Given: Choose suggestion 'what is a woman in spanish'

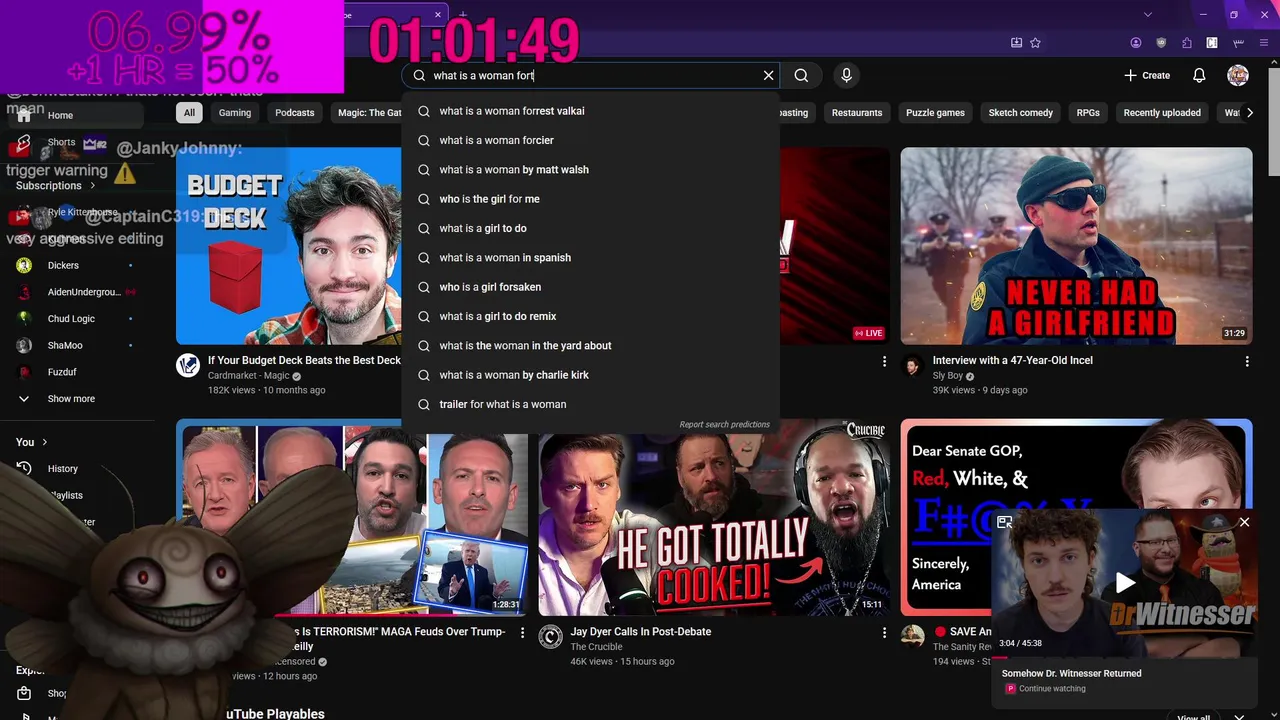Looking at the screenshot, I should pos(590,258).
